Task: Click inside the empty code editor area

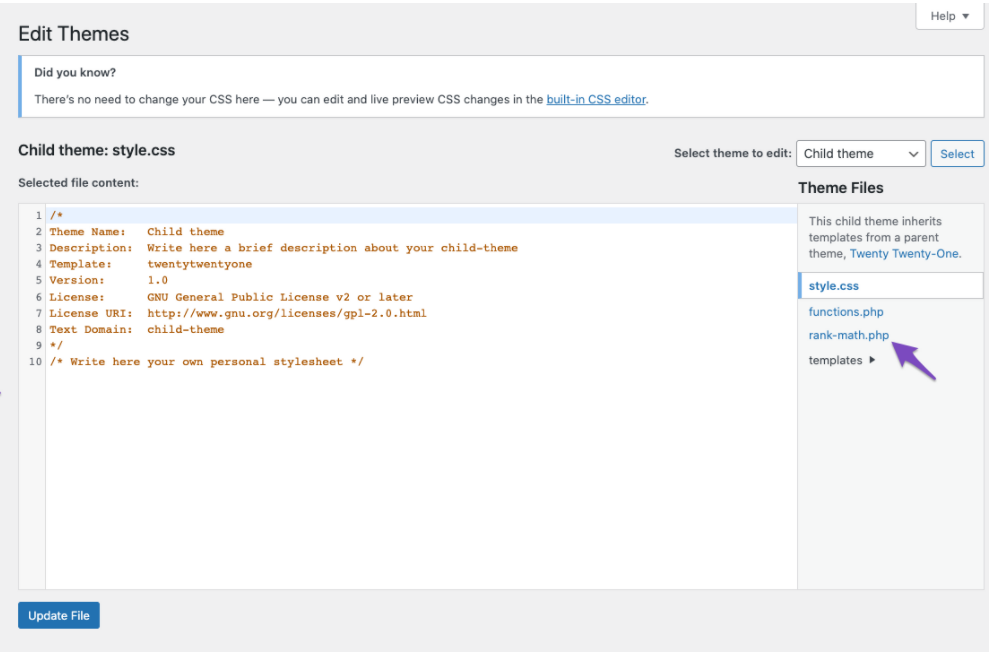Action: tap(421, 481)
